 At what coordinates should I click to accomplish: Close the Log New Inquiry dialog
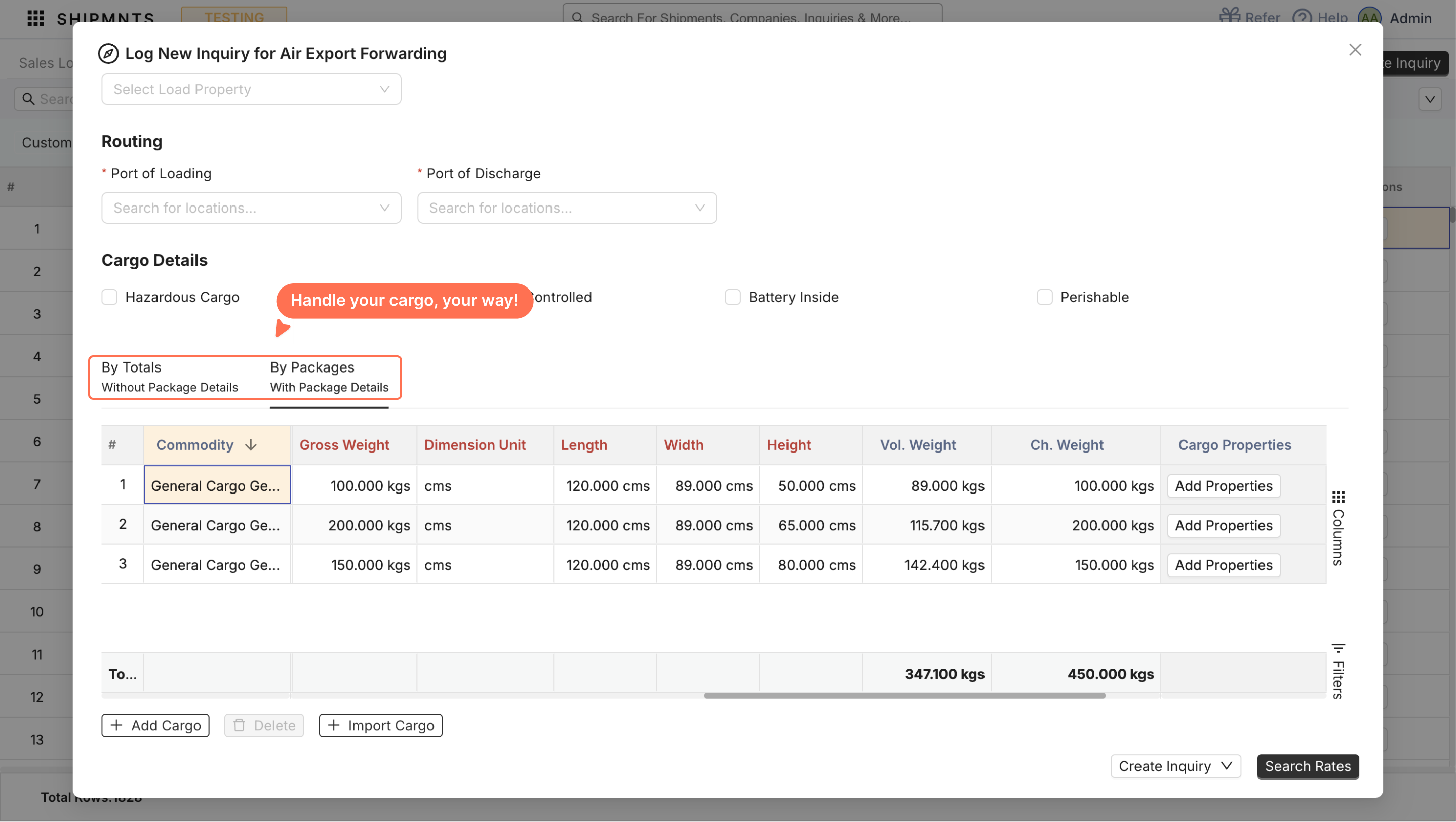click(x=1355, y=50)
